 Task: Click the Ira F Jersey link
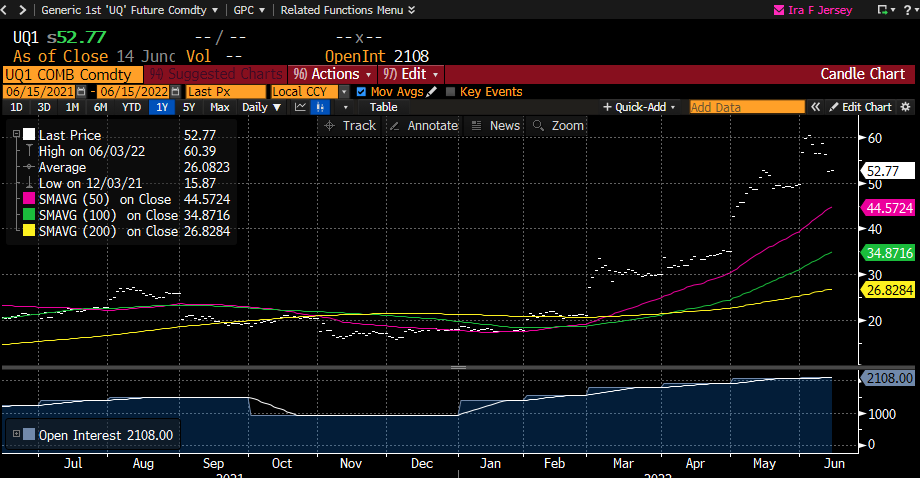tap(820, 10)
